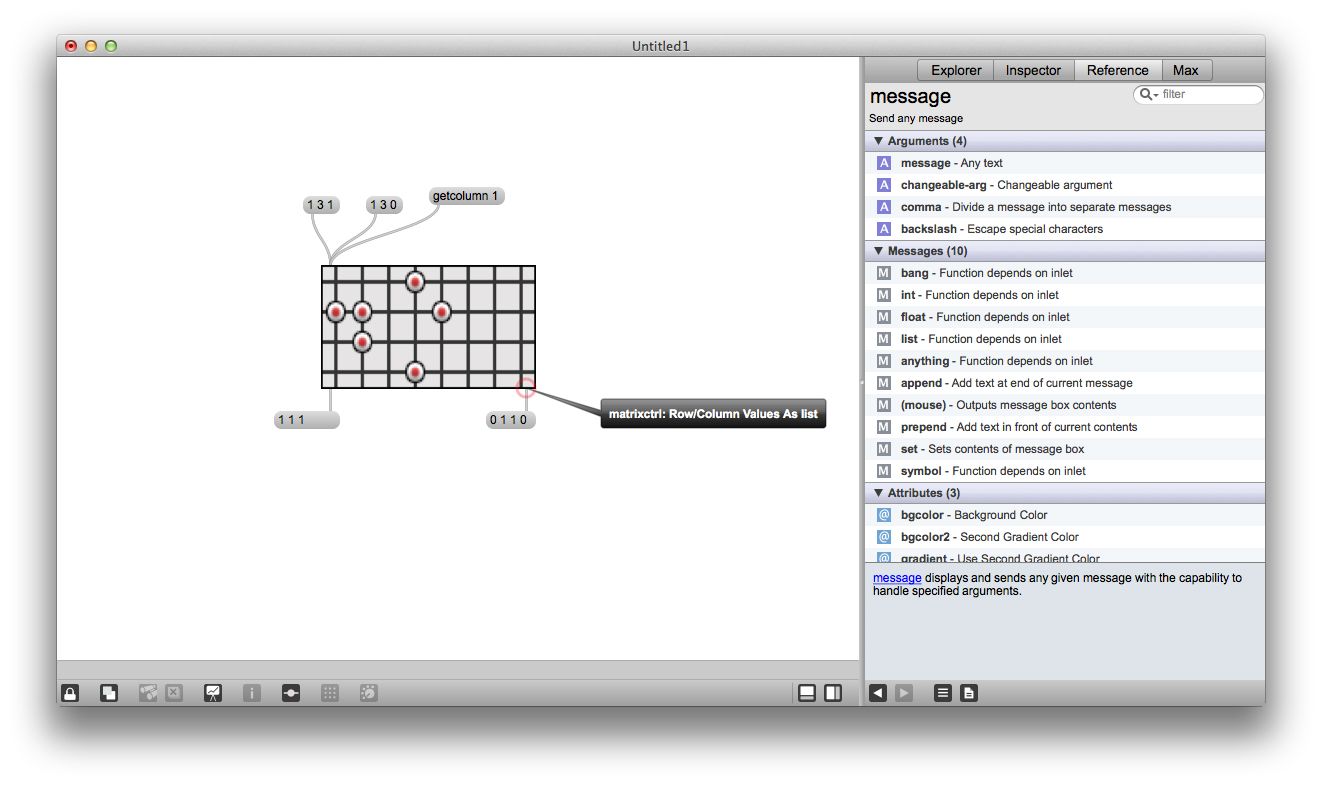Open the filter search options magnifier
The width and height of the screenshot is (1322, 785).
coord(1146,94)
